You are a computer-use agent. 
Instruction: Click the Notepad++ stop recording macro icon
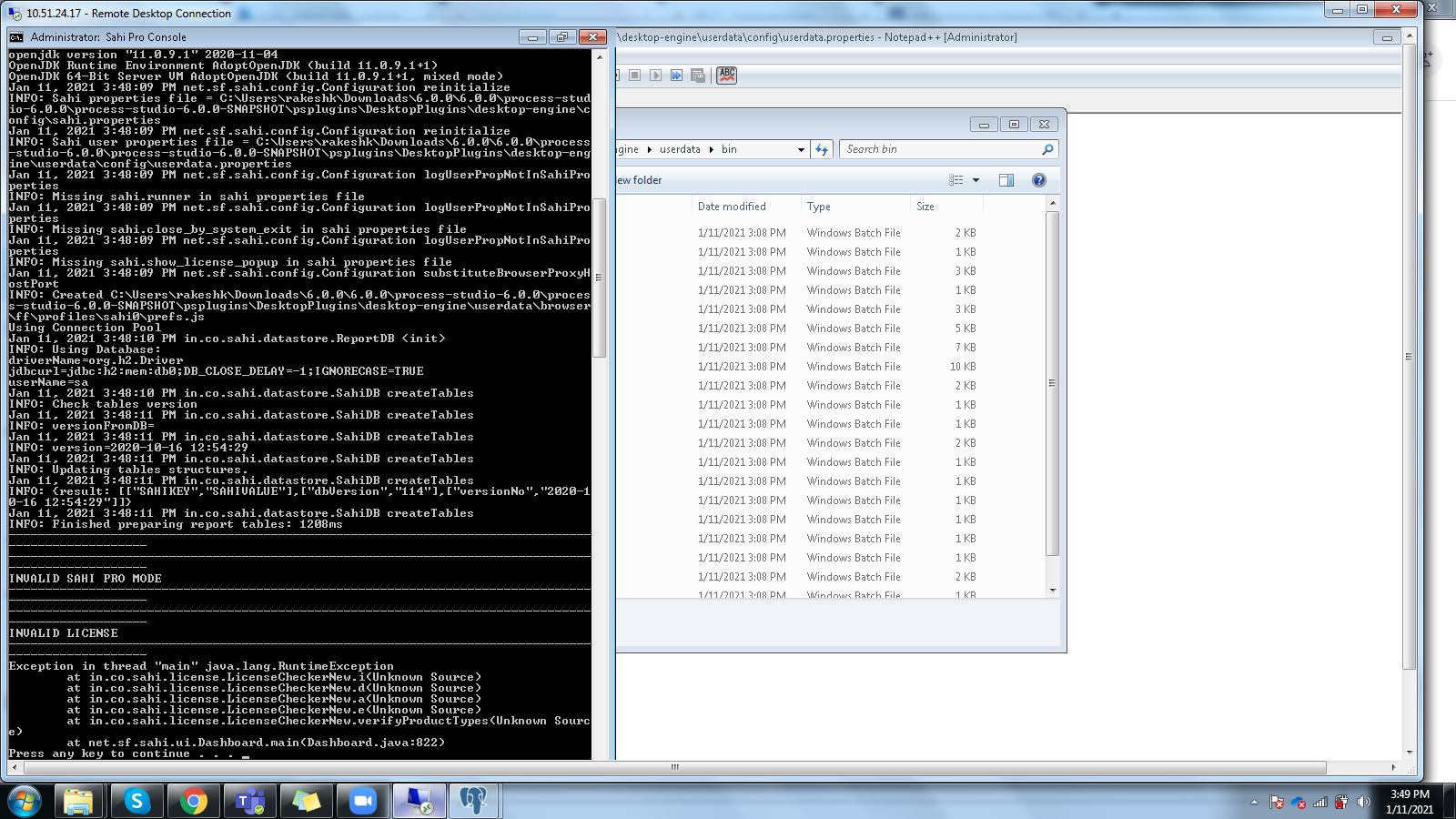tap(635, 76)
